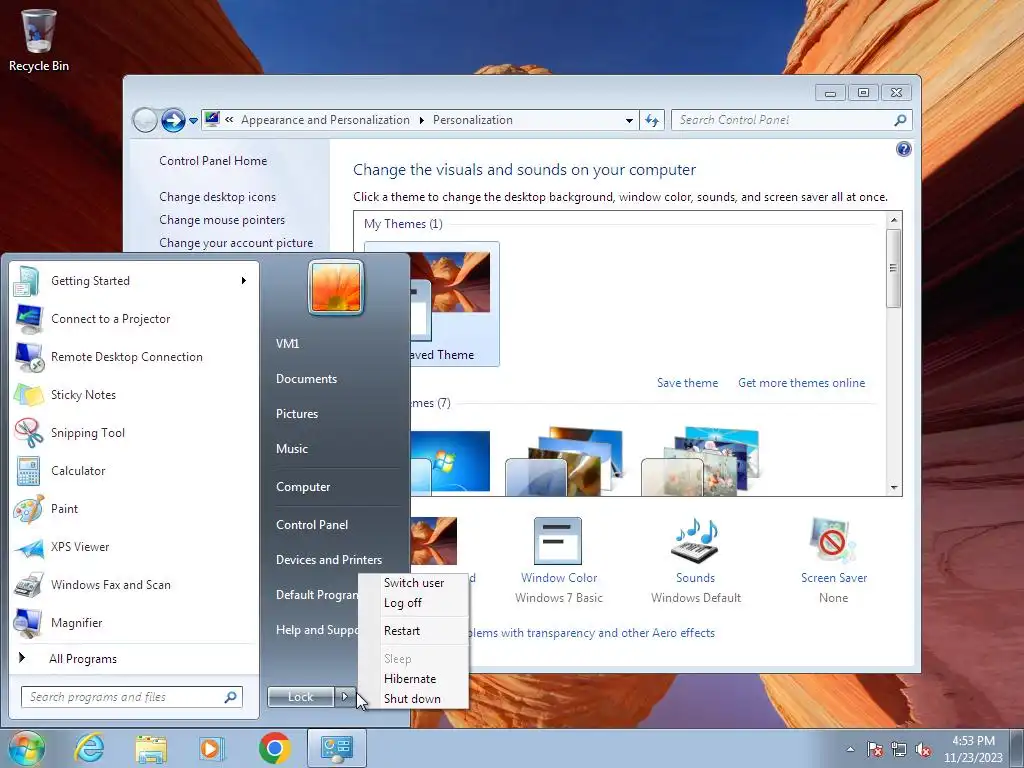Open VM1 user folder
1024x768 pixels.
(x=287, y=344)
